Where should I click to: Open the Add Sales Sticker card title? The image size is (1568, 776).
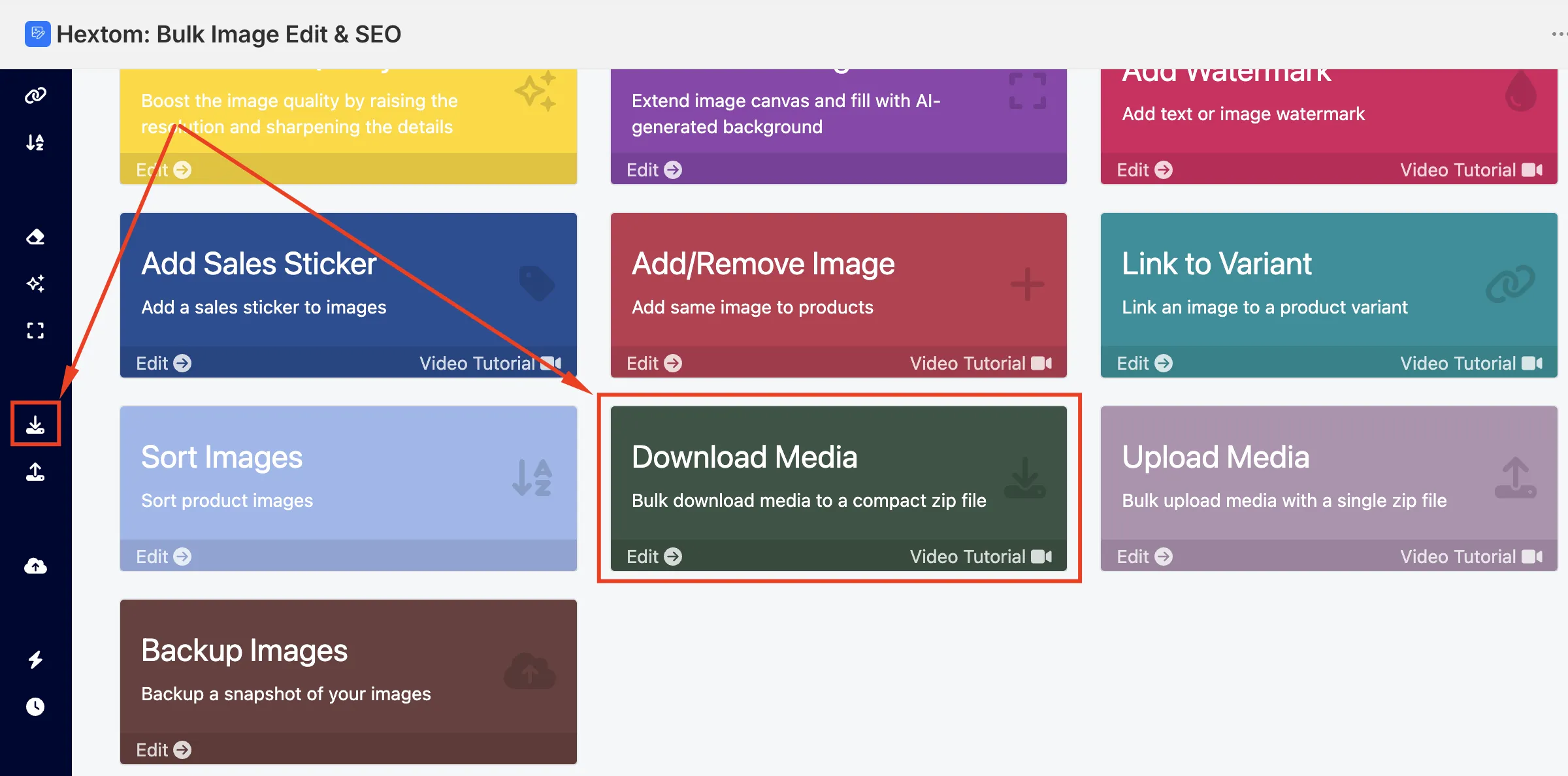pos(259,264)
